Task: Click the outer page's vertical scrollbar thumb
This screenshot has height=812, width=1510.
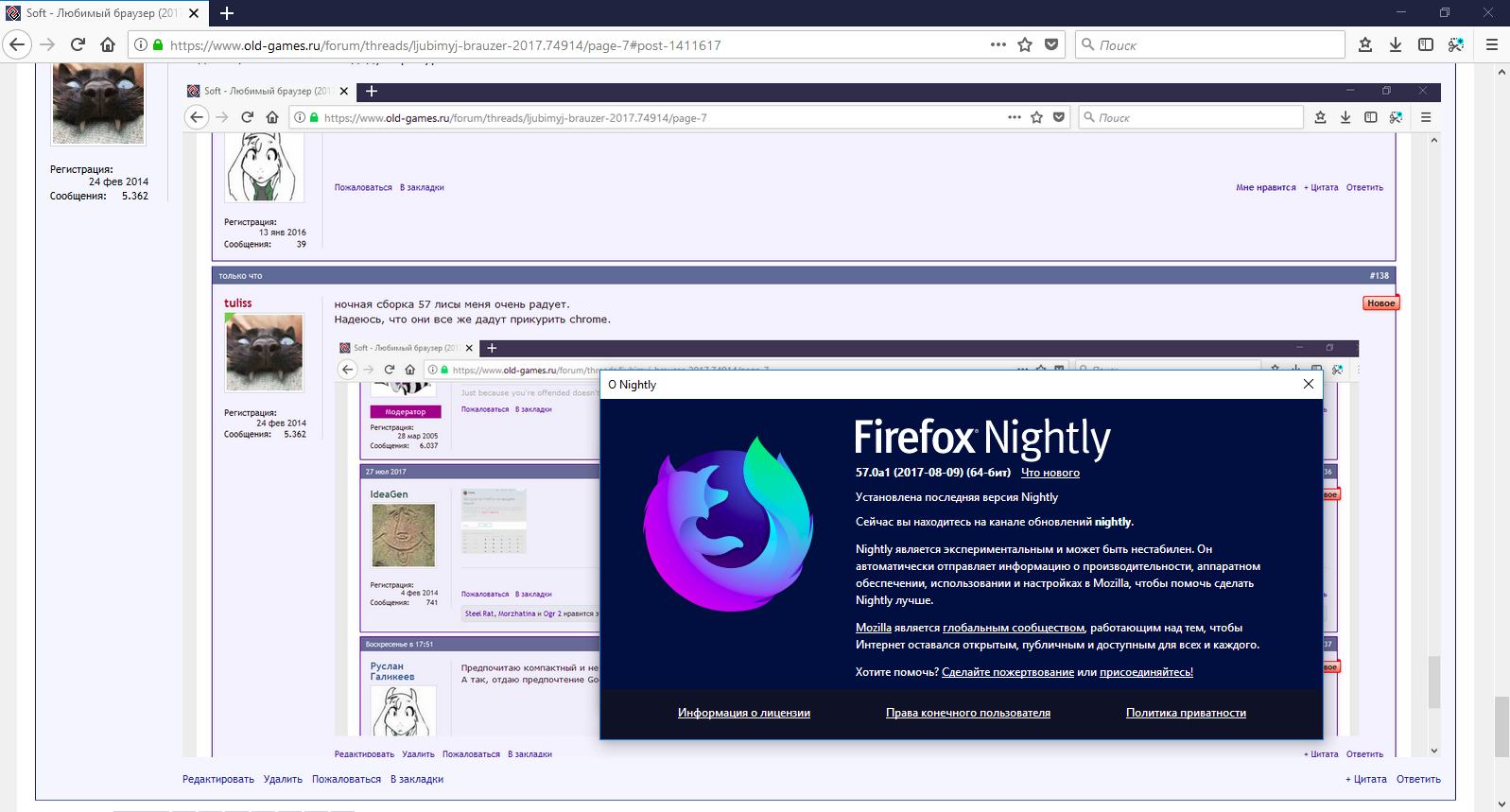Action: pos(1501,726)
